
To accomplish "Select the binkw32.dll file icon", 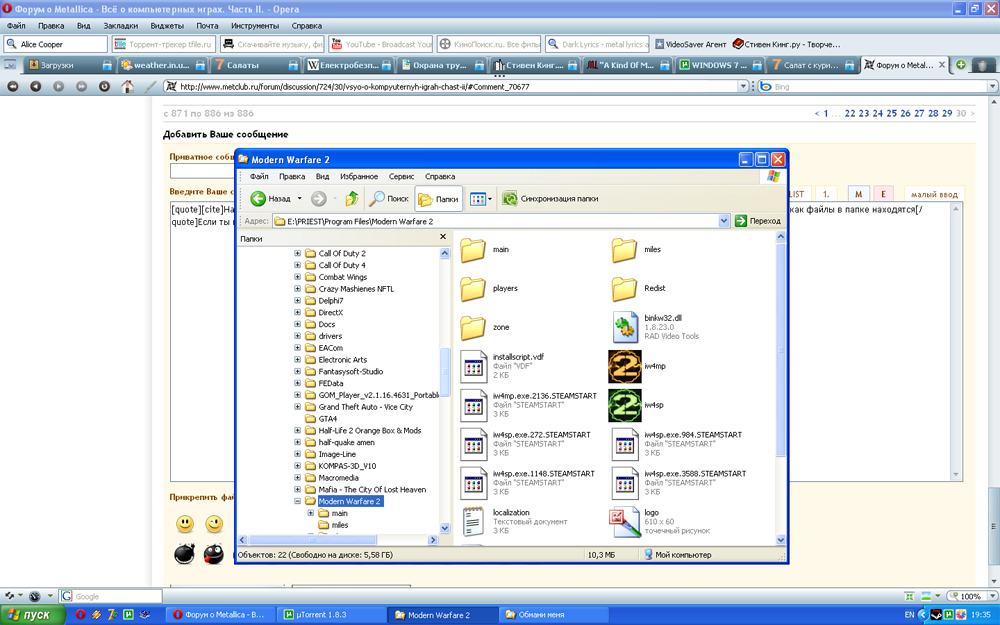I will click(624, 327).
